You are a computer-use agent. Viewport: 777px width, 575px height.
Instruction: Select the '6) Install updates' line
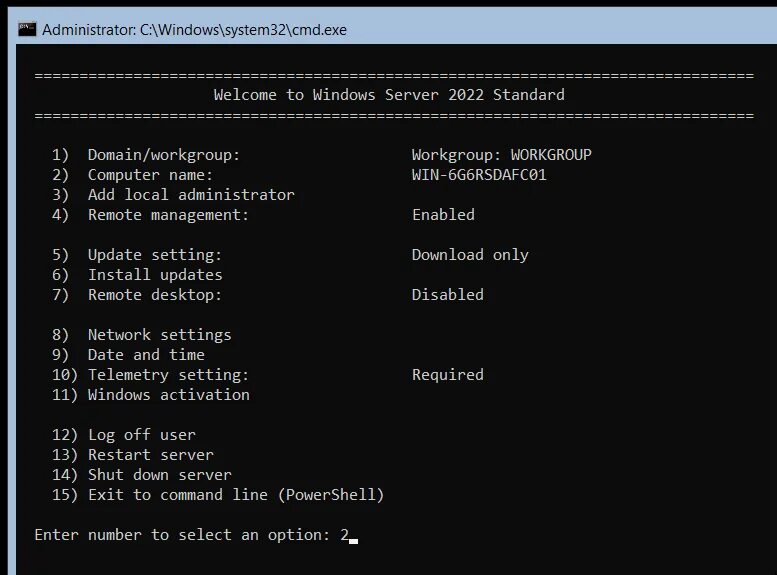137,275
